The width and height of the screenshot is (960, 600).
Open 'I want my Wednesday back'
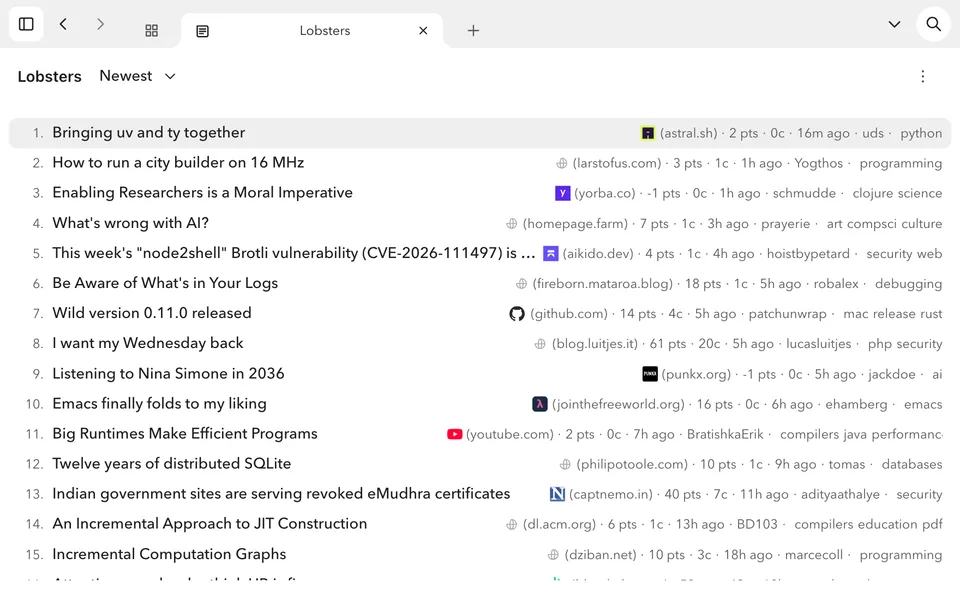148,343
